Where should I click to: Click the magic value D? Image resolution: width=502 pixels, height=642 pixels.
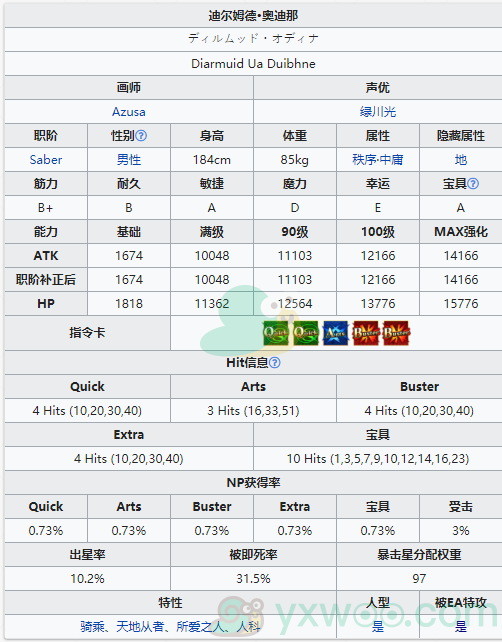[x=294, y=208]
